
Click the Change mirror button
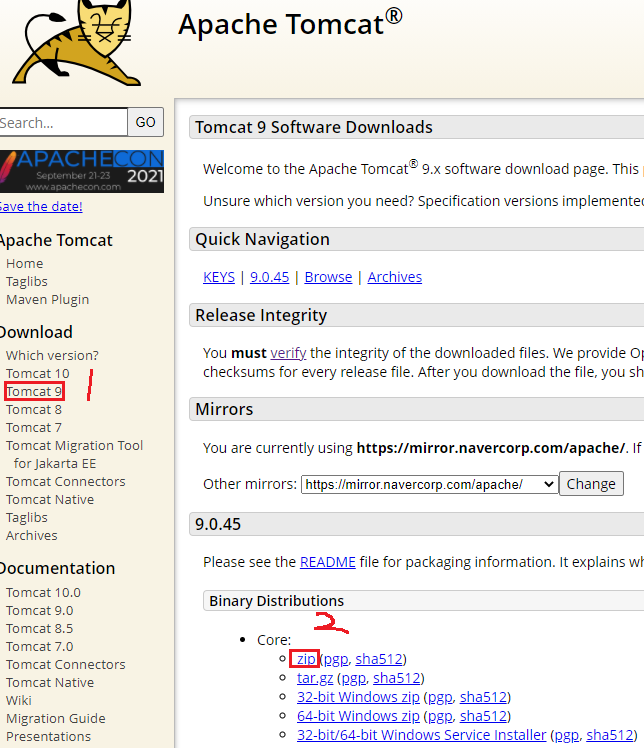[591, 484]
